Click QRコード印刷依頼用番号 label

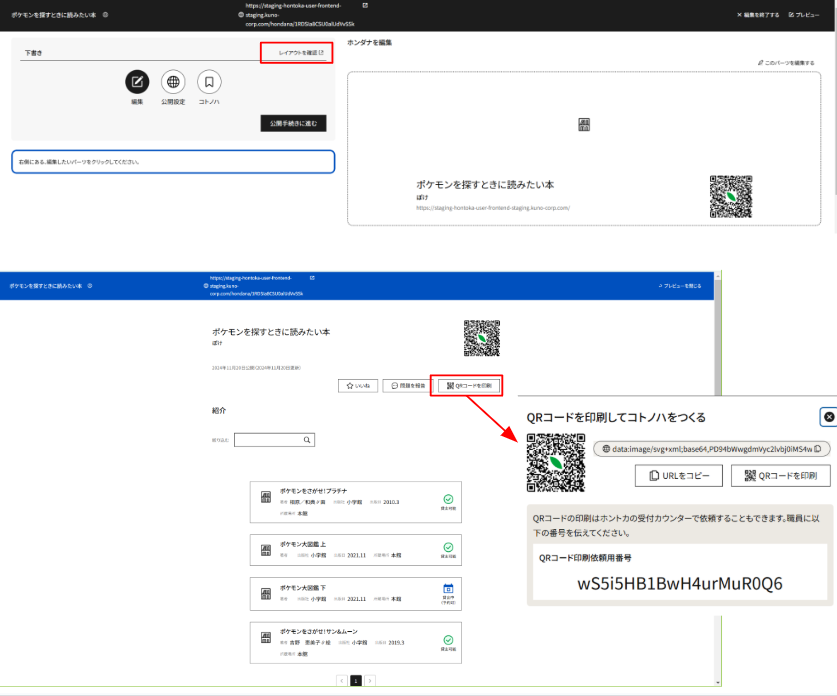point(585,558)
